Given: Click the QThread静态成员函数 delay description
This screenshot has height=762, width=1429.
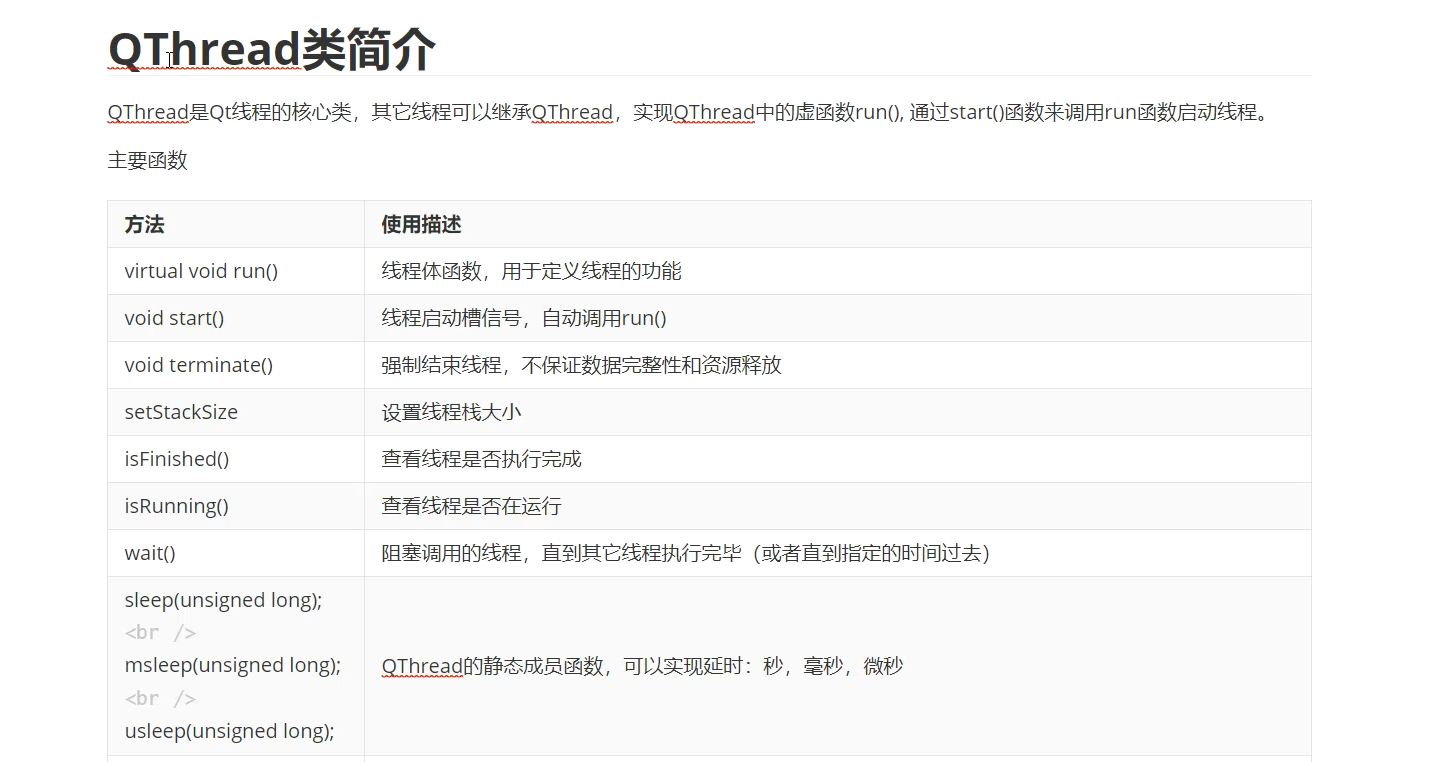Looking at the screenshot, I should [x=640, y=665].
